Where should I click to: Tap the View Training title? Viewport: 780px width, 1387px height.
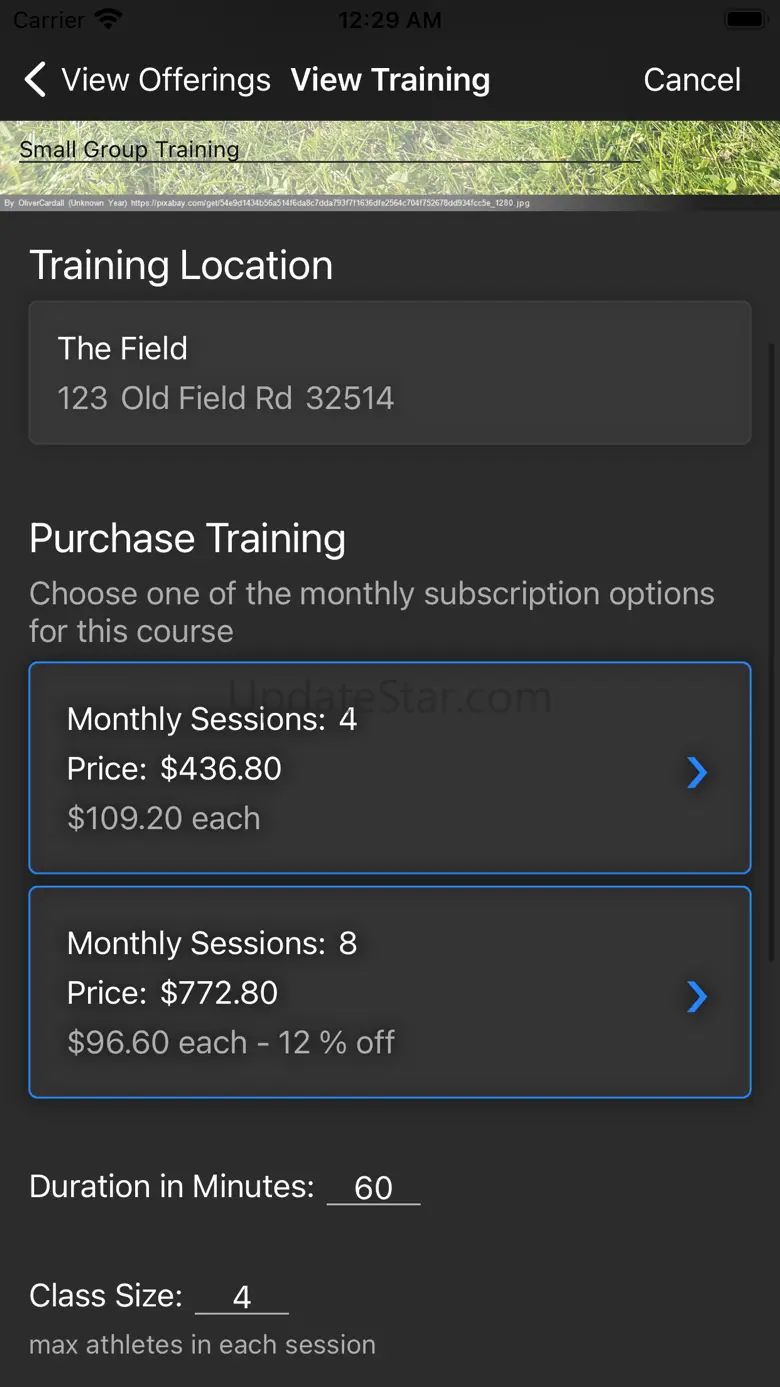[390, 80]
